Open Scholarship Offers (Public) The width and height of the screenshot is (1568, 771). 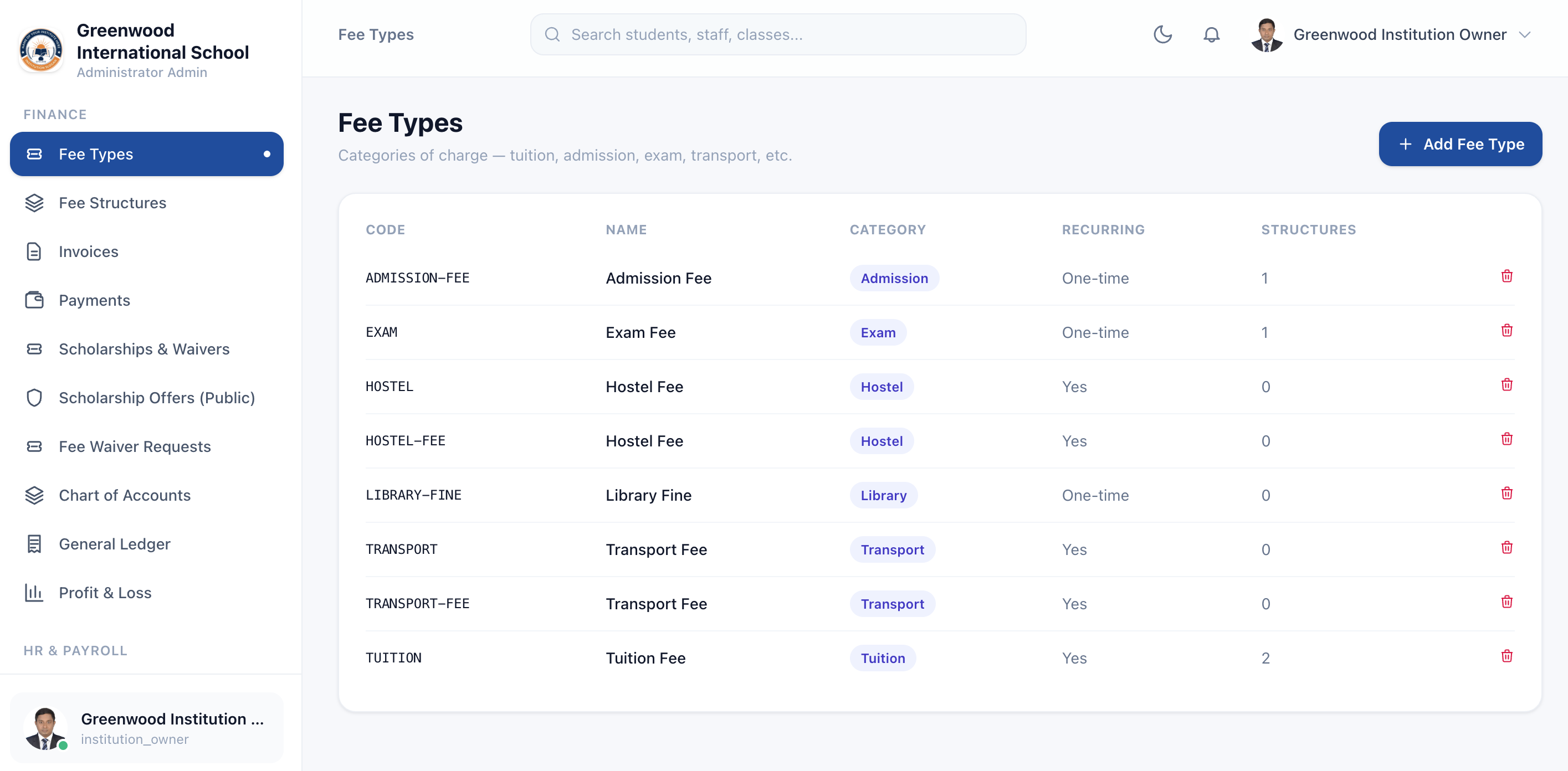147,397
